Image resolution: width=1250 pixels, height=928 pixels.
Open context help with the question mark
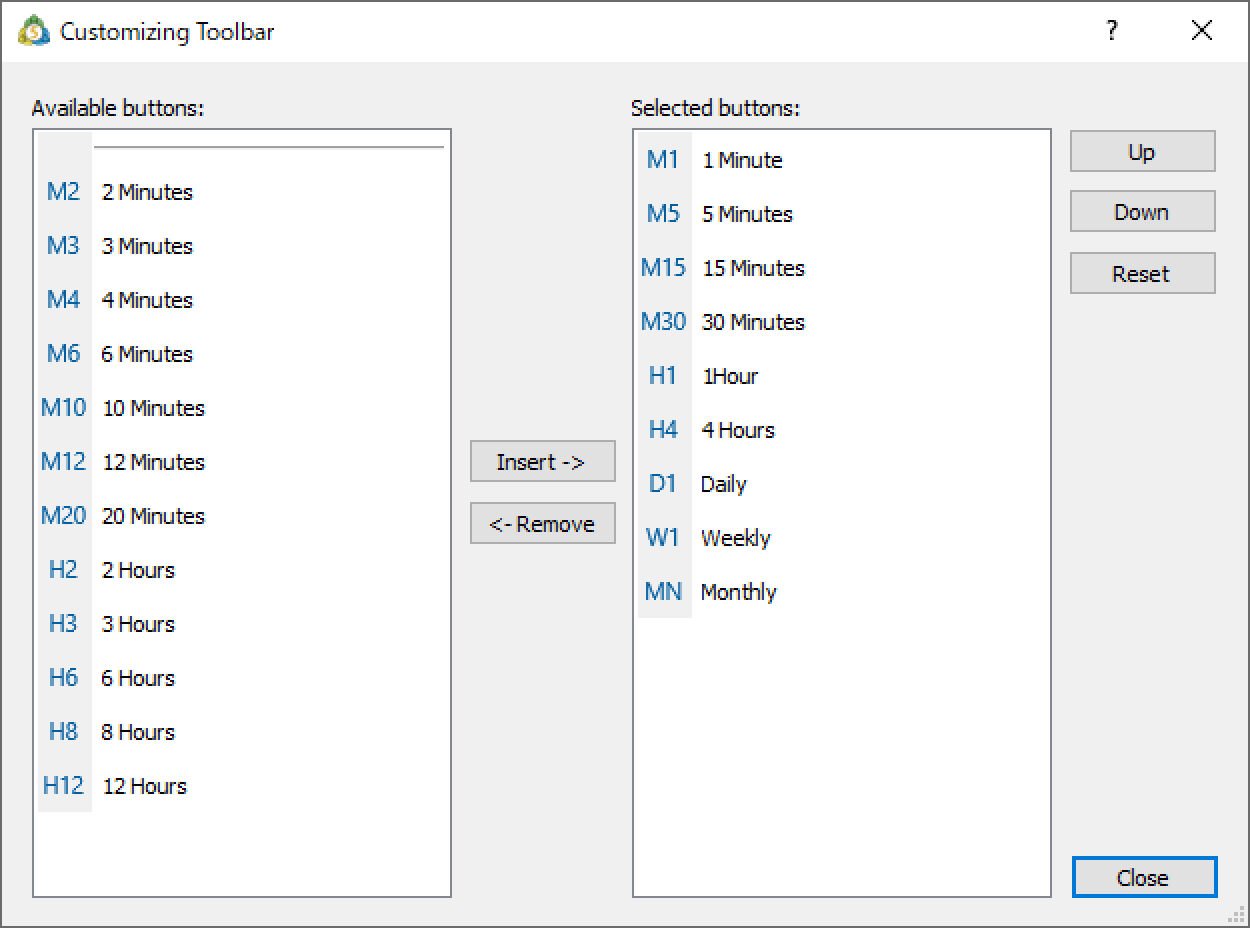click(1112, 31)
